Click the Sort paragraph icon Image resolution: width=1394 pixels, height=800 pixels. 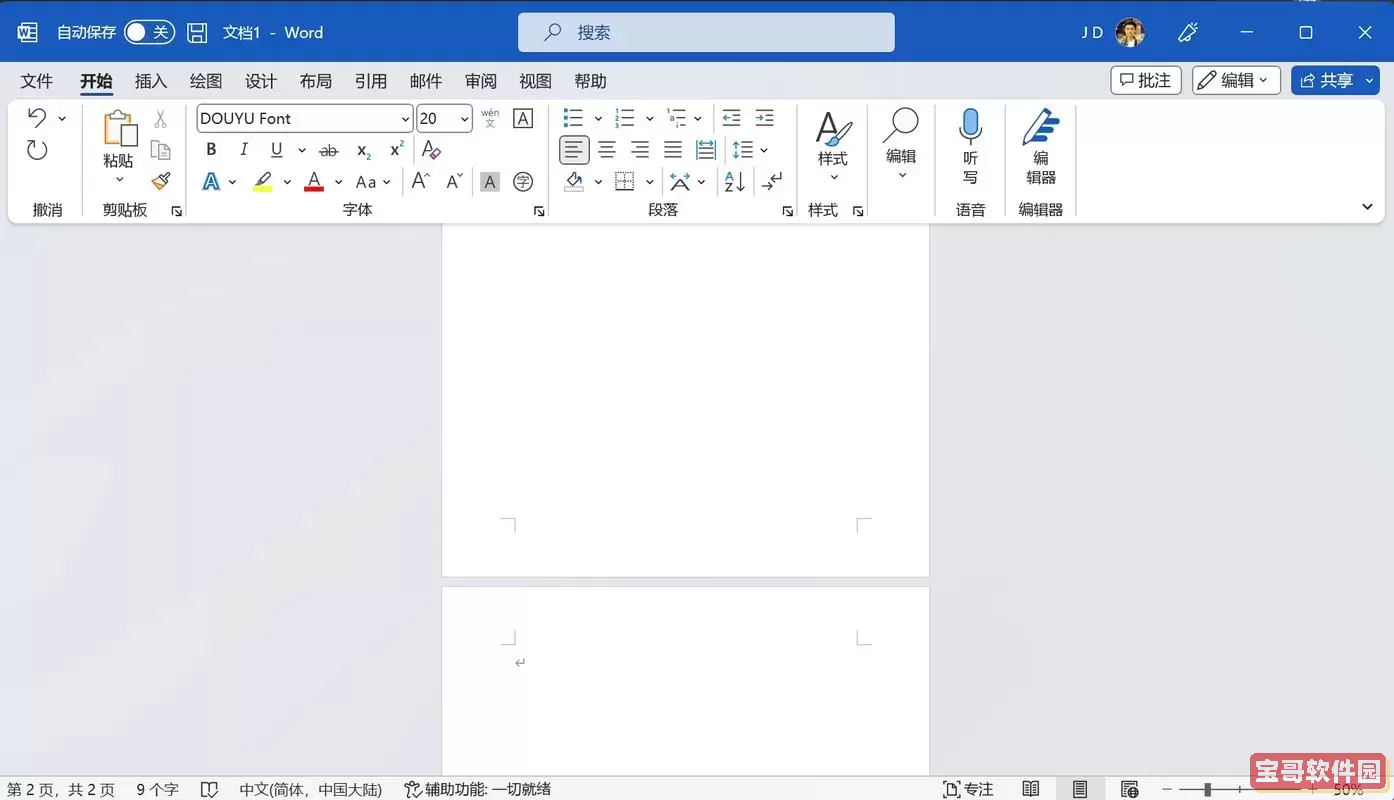tap(734, 181)
